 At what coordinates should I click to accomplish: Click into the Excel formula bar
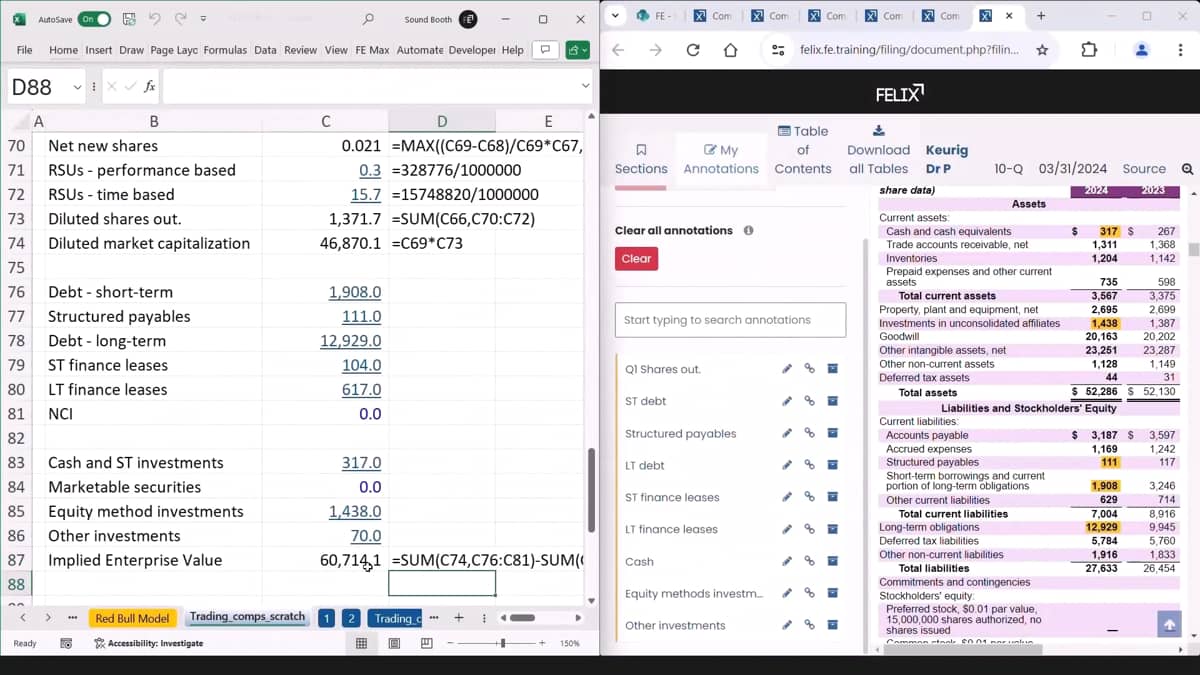pos(370,87)
